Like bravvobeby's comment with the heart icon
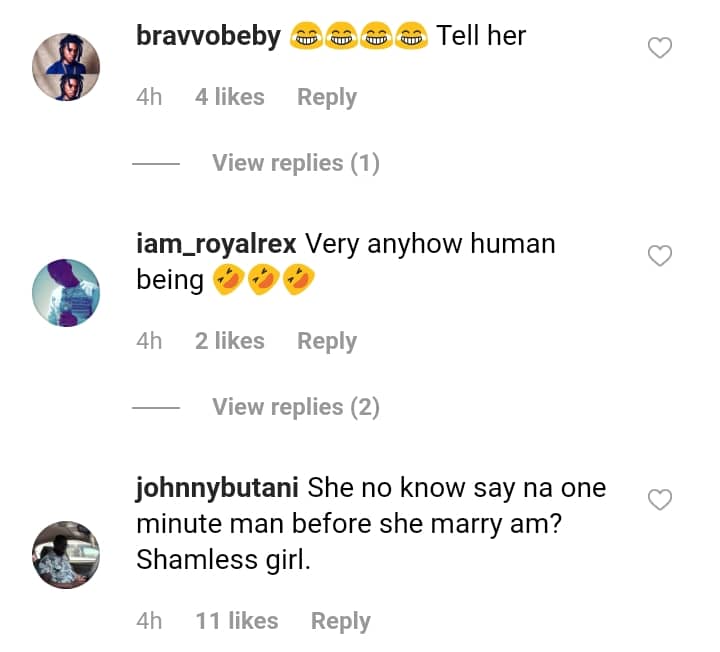The width and height of the screenshot is (720, 652). click(x=660, y=48)
